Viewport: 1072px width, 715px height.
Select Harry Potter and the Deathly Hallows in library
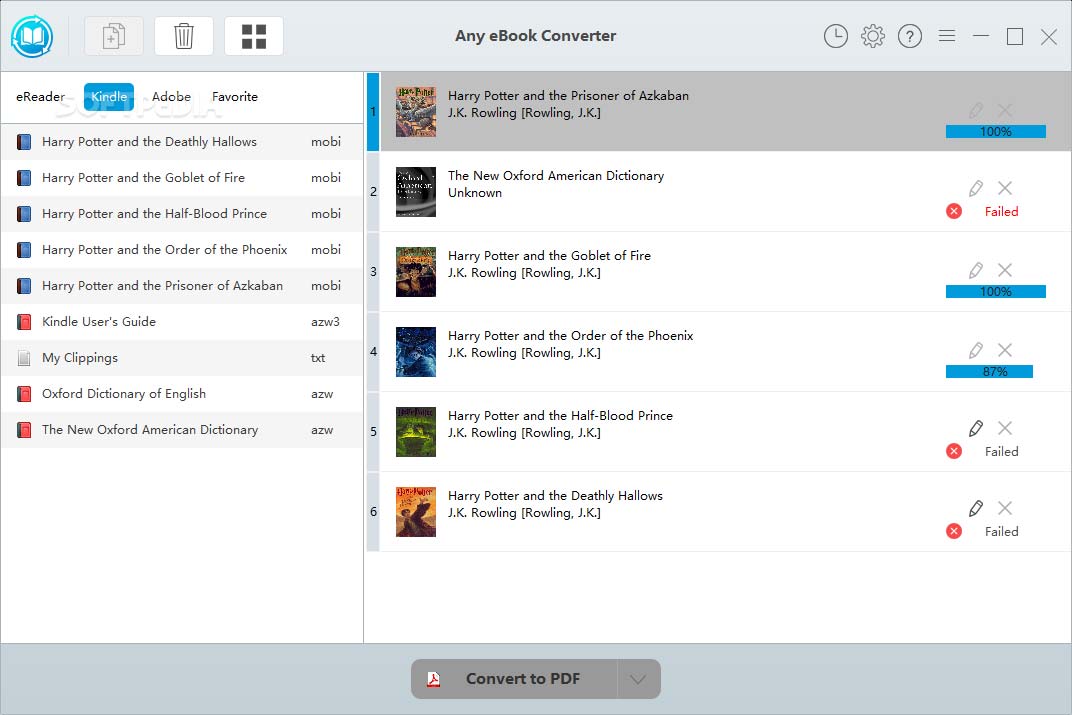tap(181, 141)
